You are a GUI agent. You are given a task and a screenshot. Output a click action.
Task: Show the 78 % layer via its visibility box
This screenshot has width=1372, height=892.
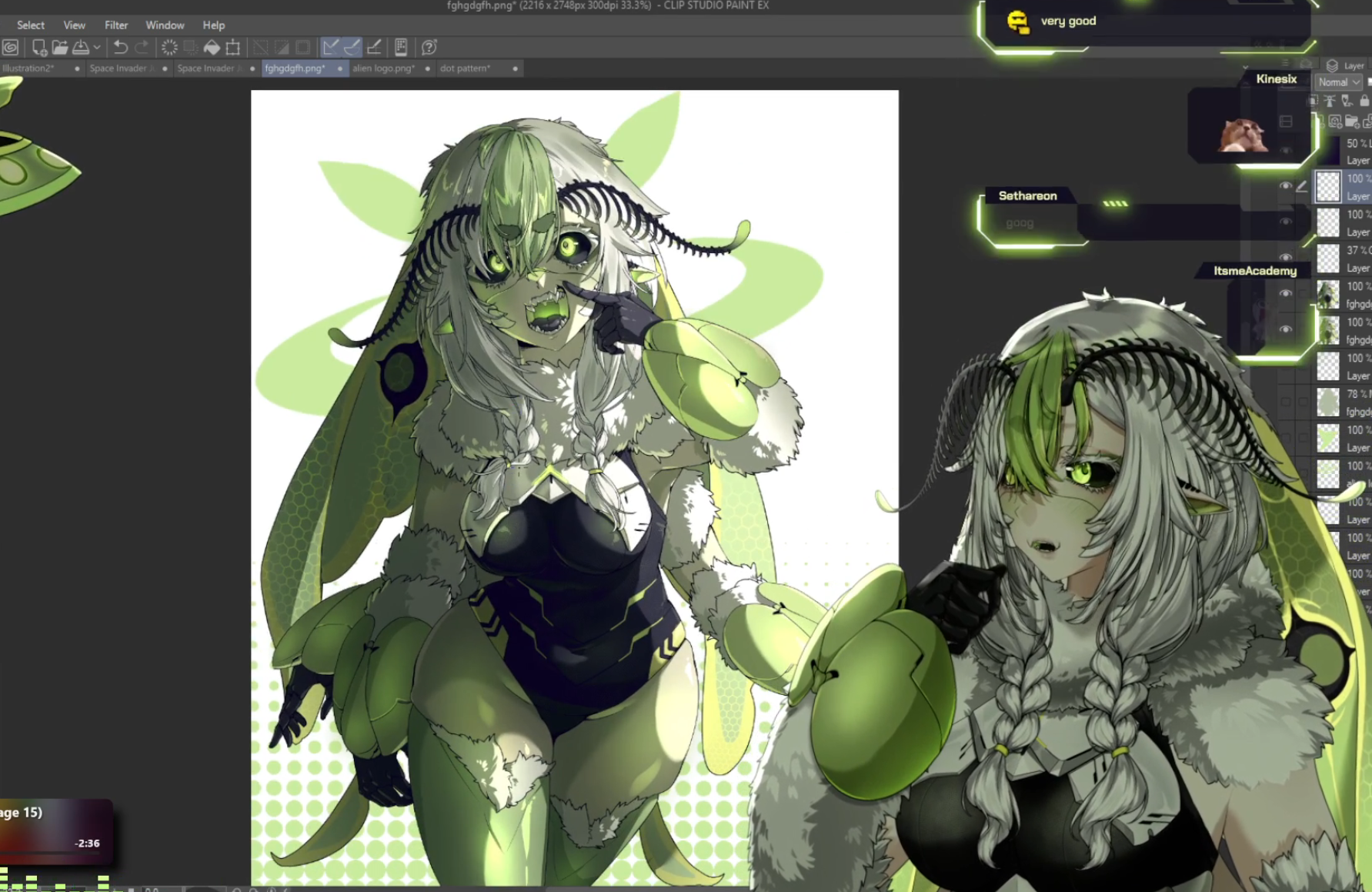[x=1285, y=402]
